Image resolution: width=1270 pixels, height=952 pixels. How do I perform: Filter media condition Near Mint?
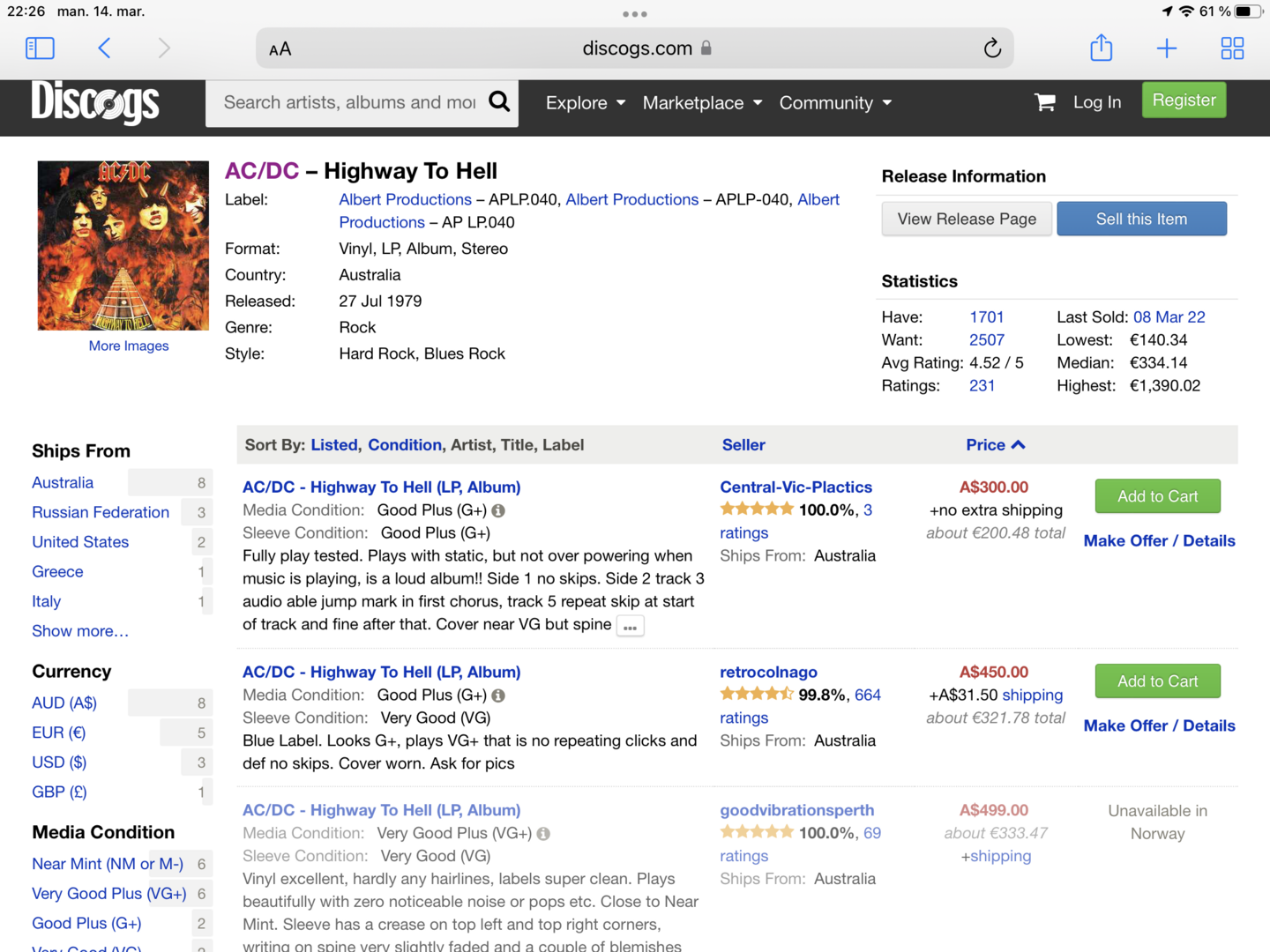tap(108, 865)
